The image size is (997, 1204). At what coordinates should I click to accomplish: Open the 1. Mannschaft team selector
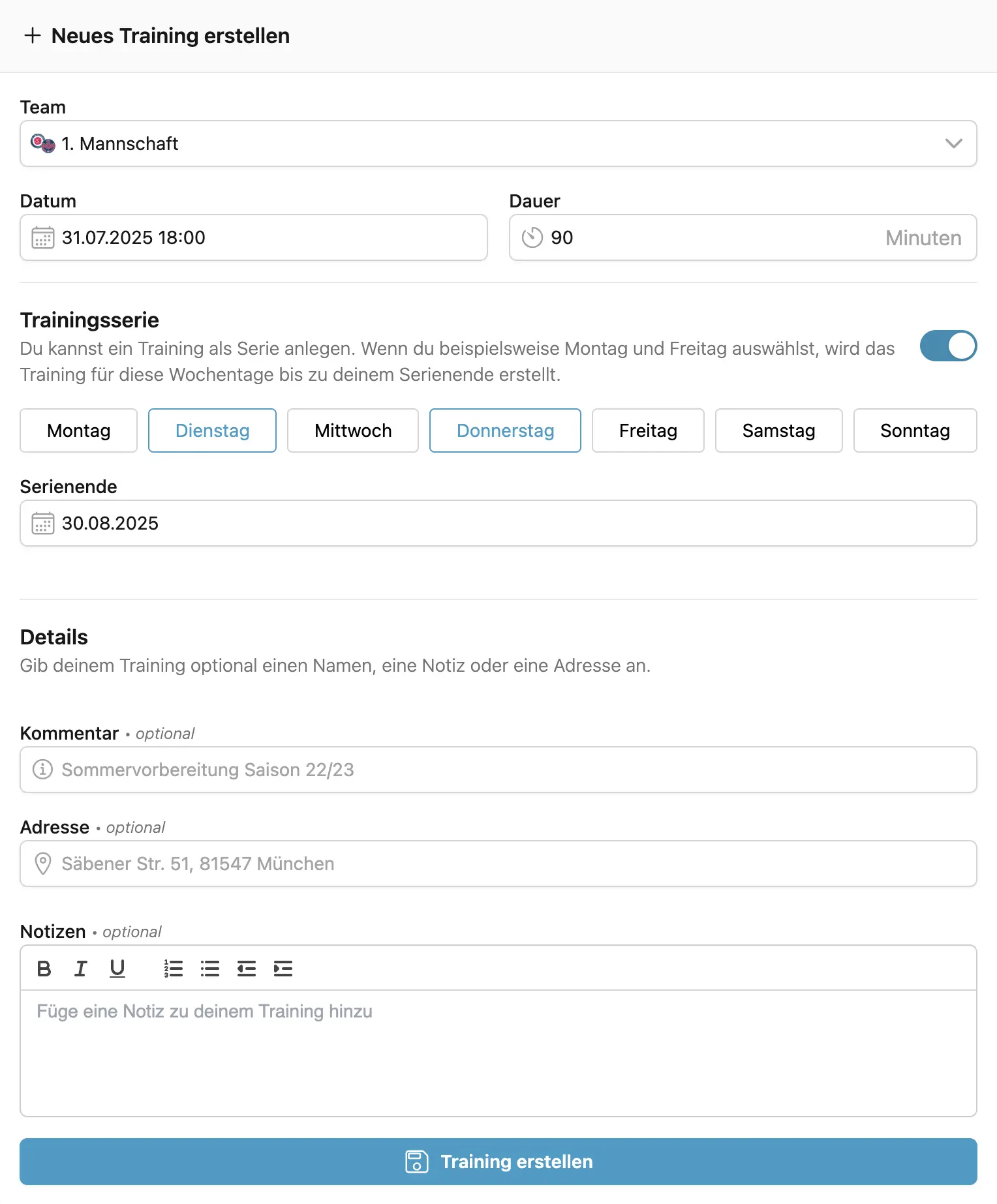[x=498, y=143]
